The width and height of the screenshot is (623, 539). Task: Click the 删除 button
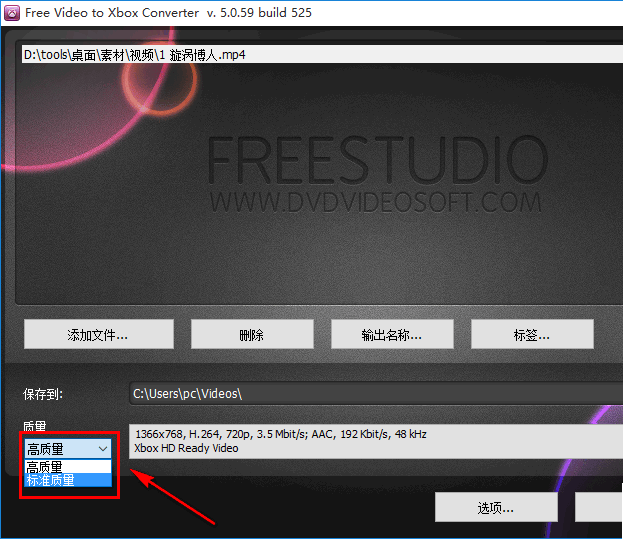252,334
